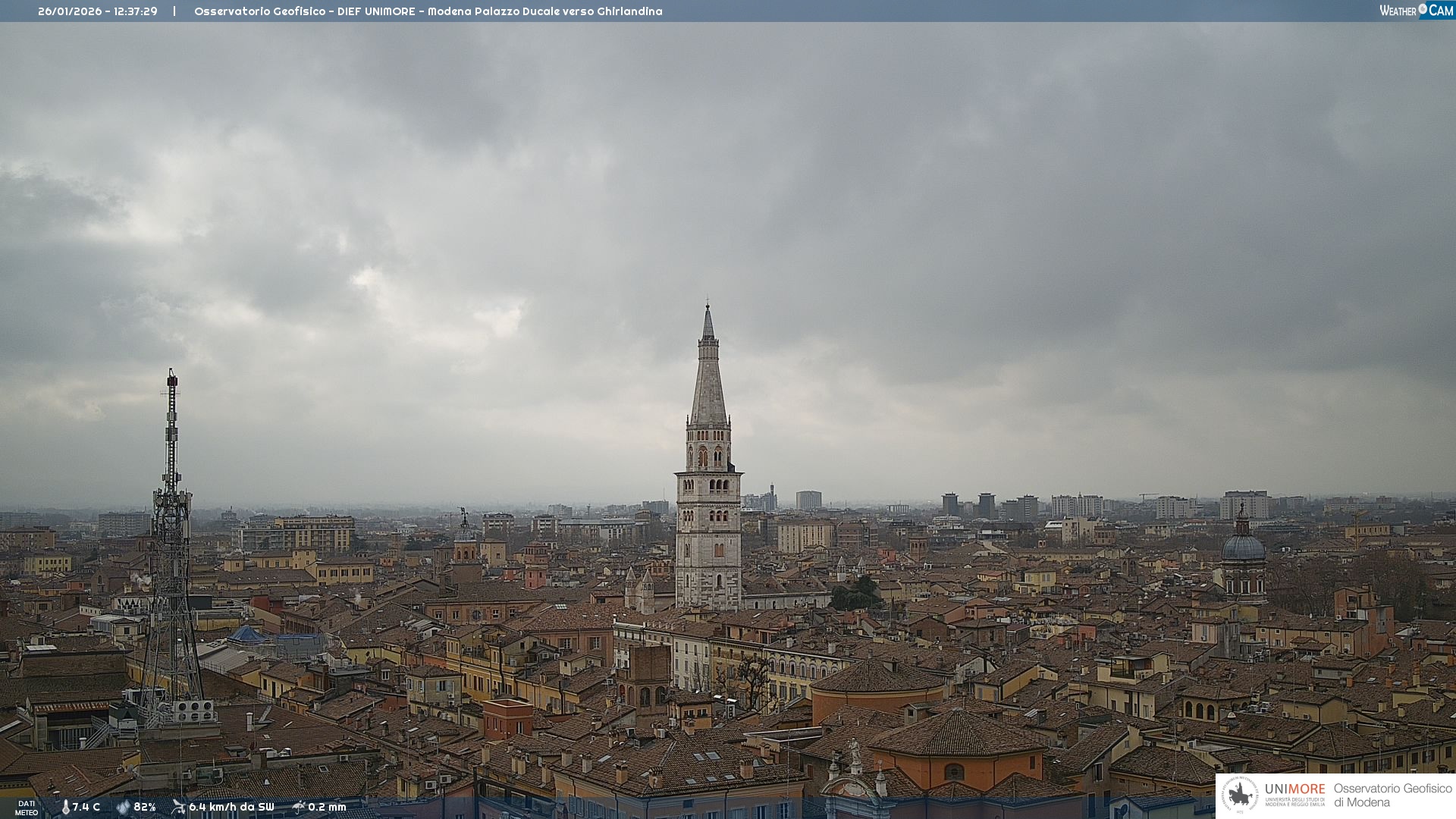Click the 7.4 C temperature reading
The image size is (1456, 819).
click(x=86, y=807)
